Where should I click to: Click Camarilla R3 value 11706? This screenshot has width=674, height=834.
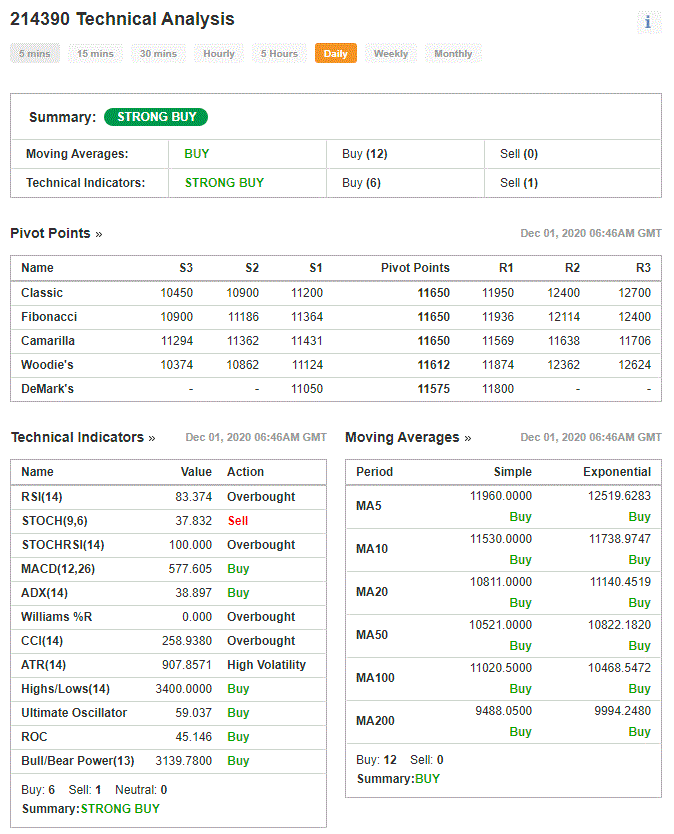click(635, 341)
